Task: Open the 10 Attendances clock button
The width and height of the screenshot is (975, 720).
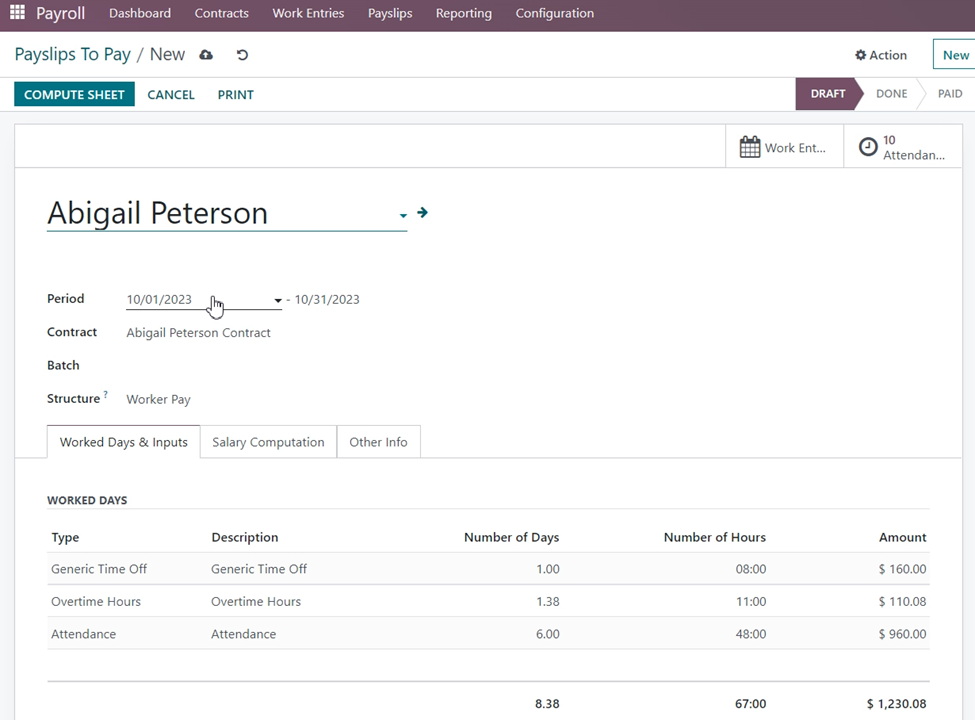Action: 902,147
